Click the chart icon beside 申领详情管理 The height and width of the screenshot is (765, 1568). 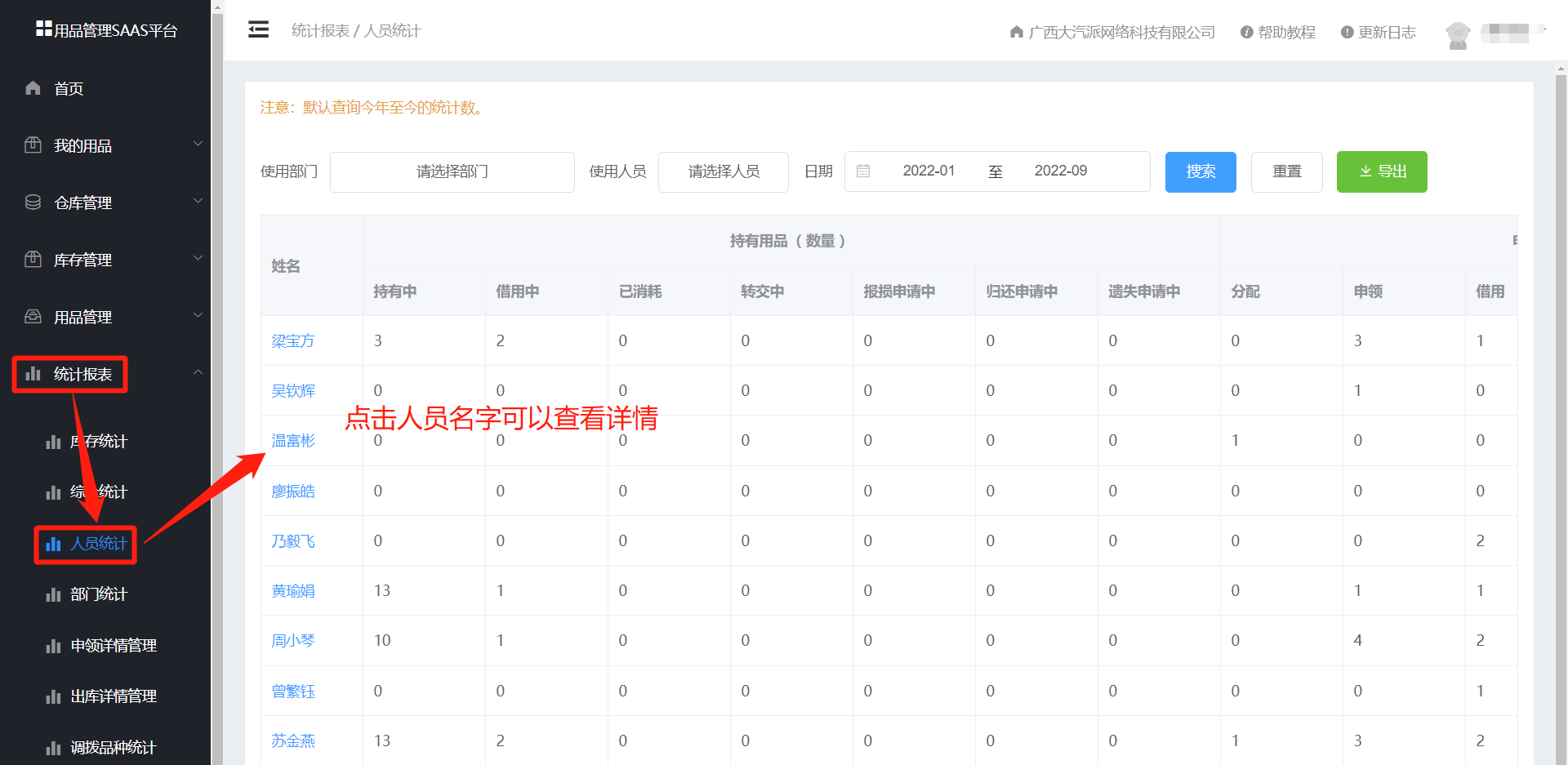[x=53, y=646]
